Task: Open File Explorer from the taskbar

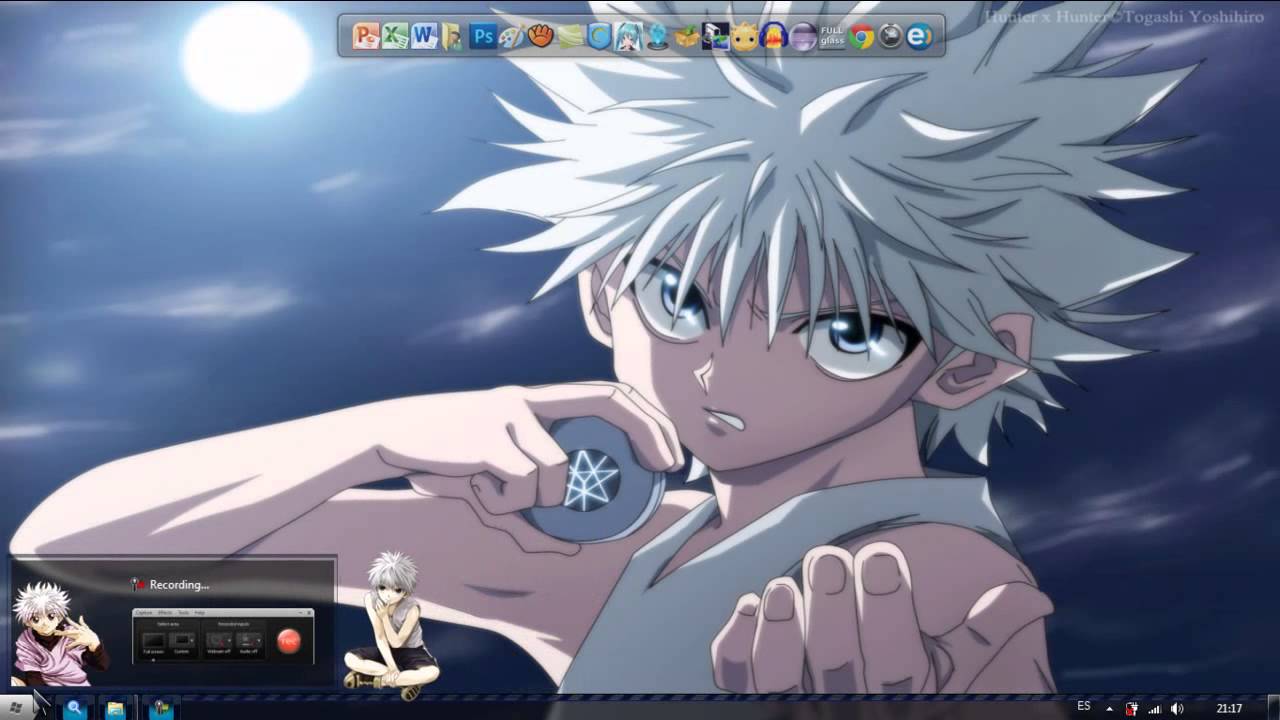Action: 116,708
